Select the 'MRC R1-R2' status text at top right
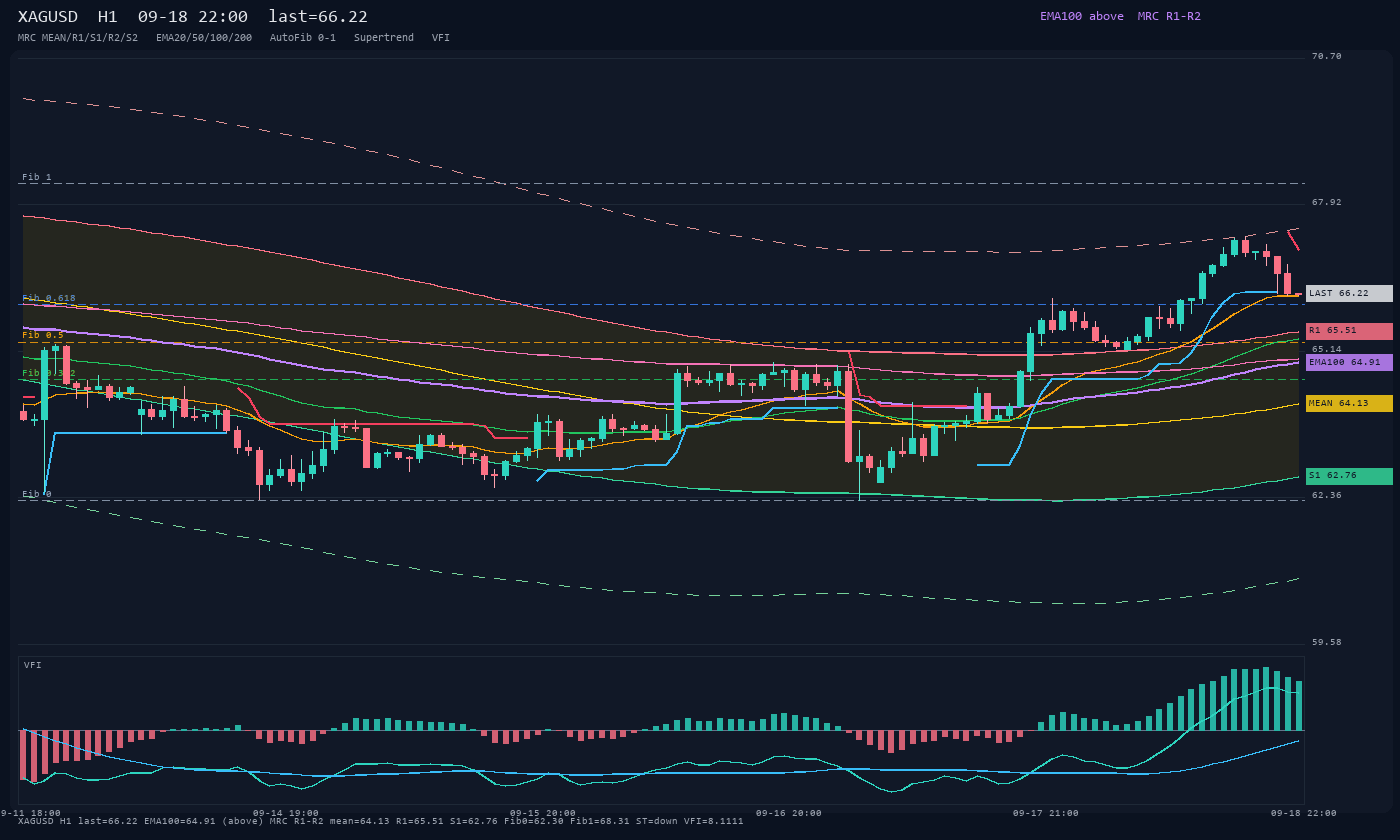The width and height of the screenshot is (1400, 840). [x=1169, y=16]
